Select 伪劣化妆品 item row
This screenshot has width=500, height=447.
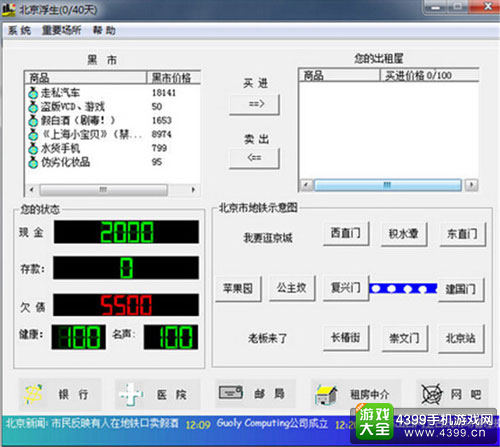(113, 162)
